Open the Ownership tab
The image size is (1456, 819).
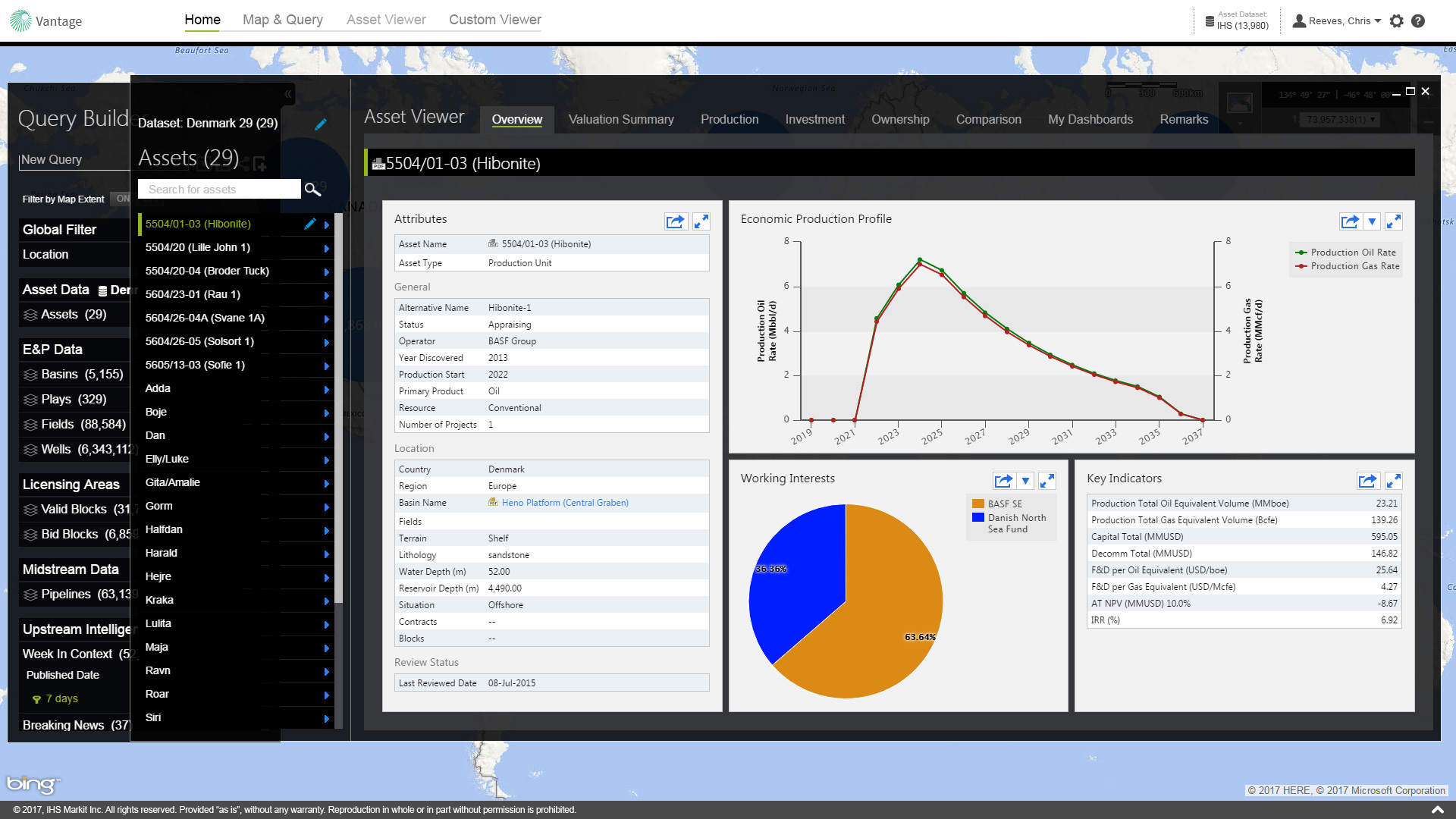[900, 120]
